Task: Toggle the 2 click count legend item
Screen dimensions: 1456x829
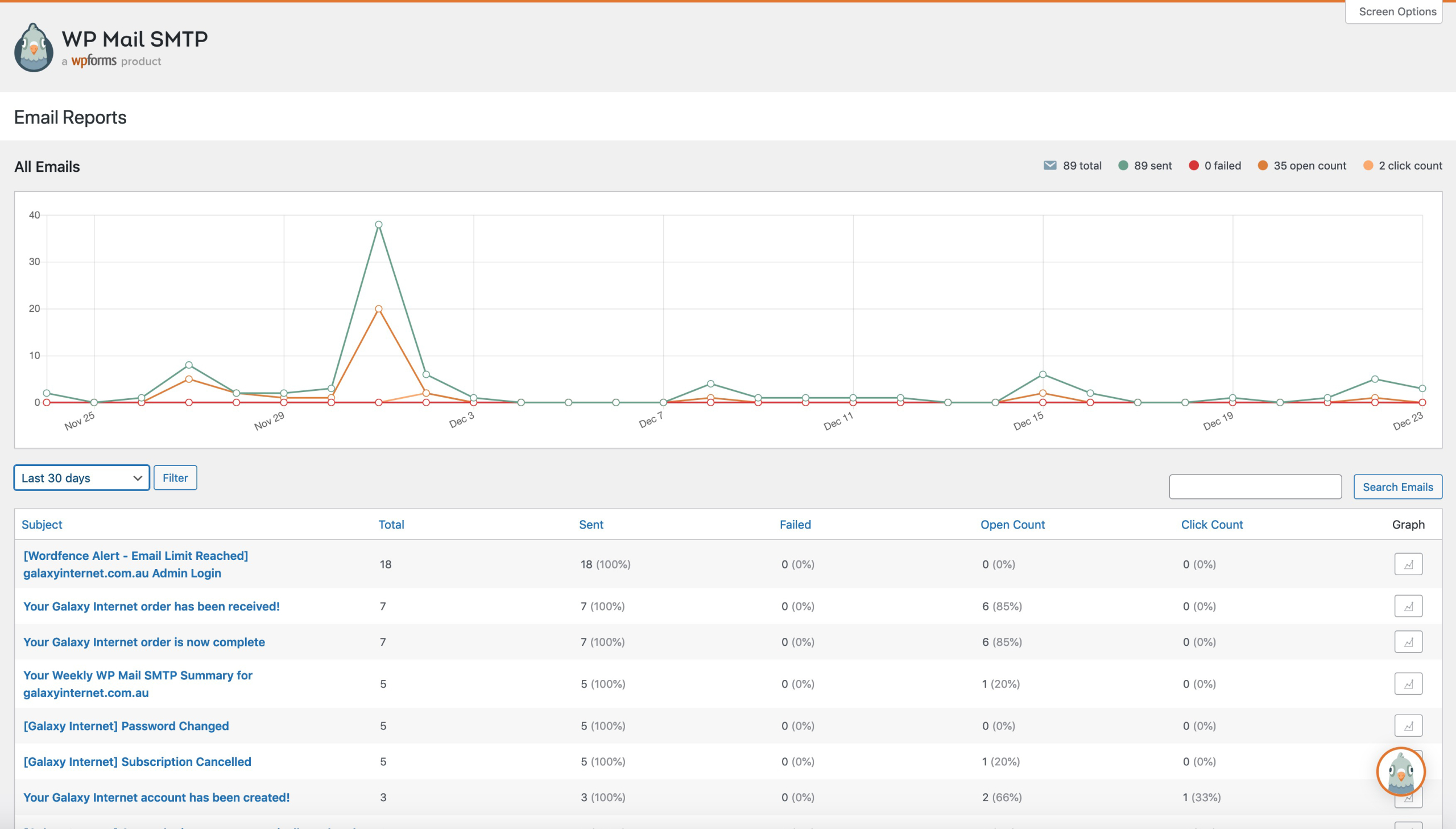Action: click(x=1403, y=165)
